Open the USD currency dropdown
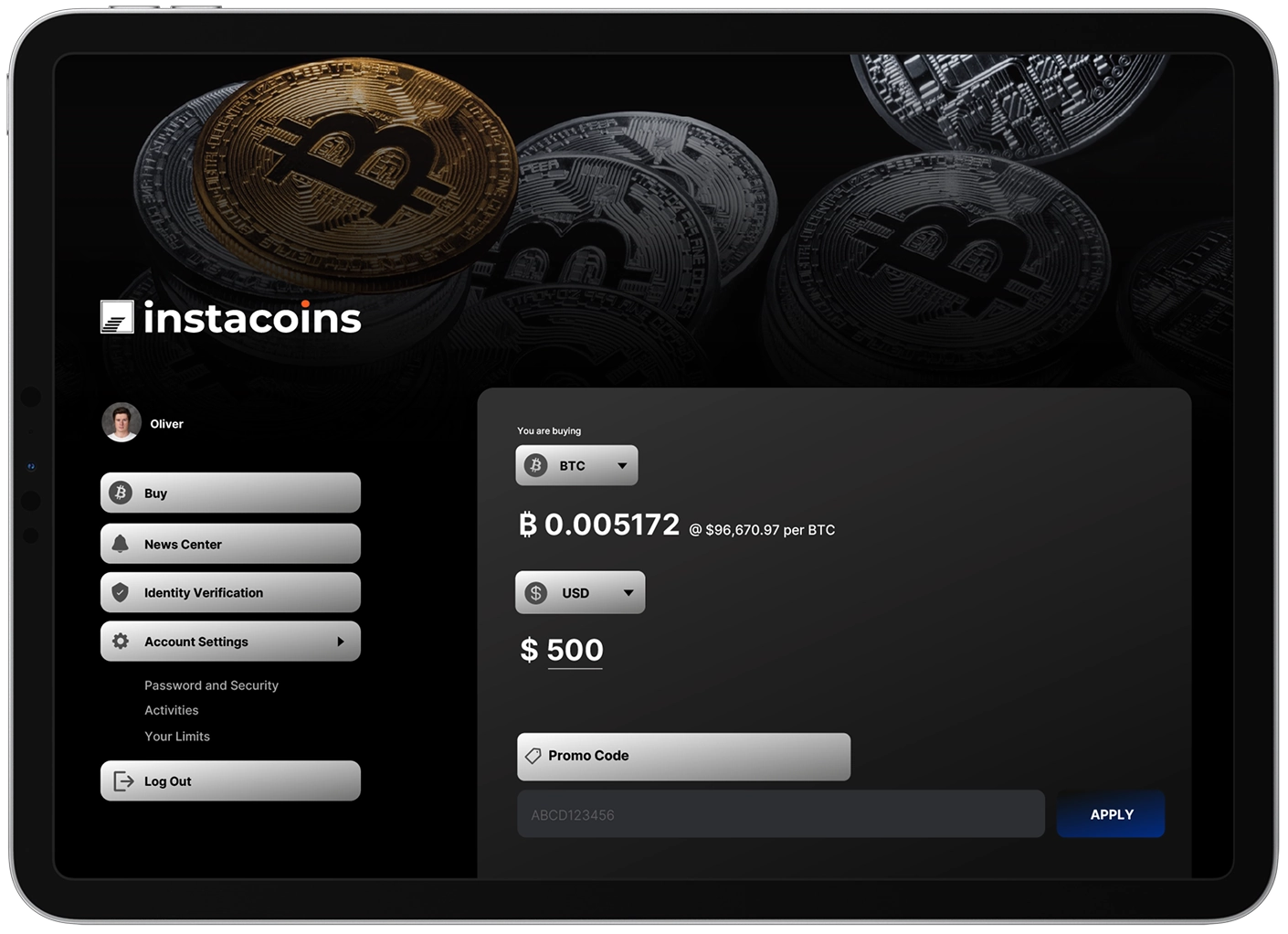The width and height of the screenshot is (1288, 934). click(580, 592)
